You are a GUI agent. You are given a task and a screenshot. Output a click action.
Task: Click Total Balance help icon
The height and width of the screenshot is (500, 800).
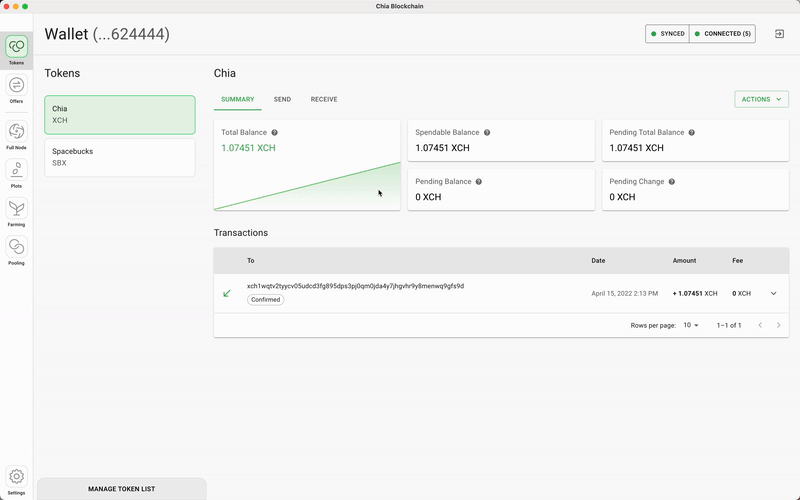pos(274,132)
